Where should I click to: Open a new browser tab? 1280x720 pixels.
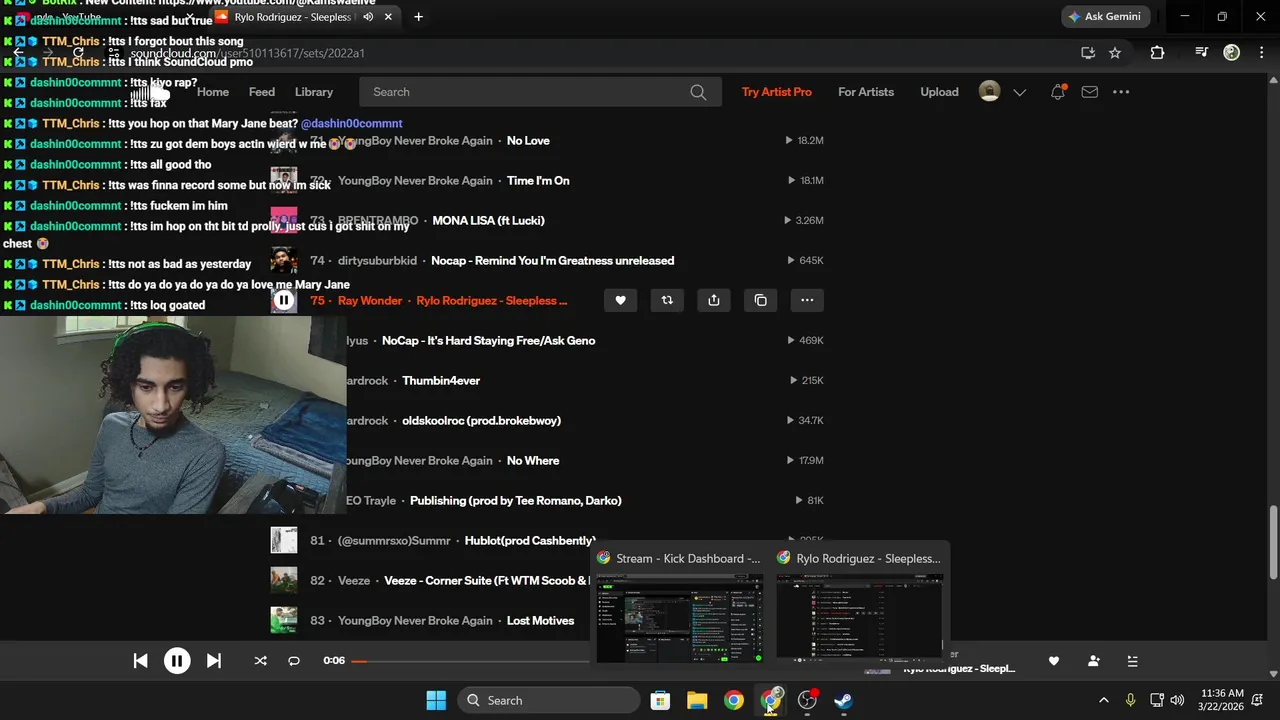[x=418, y=17]
